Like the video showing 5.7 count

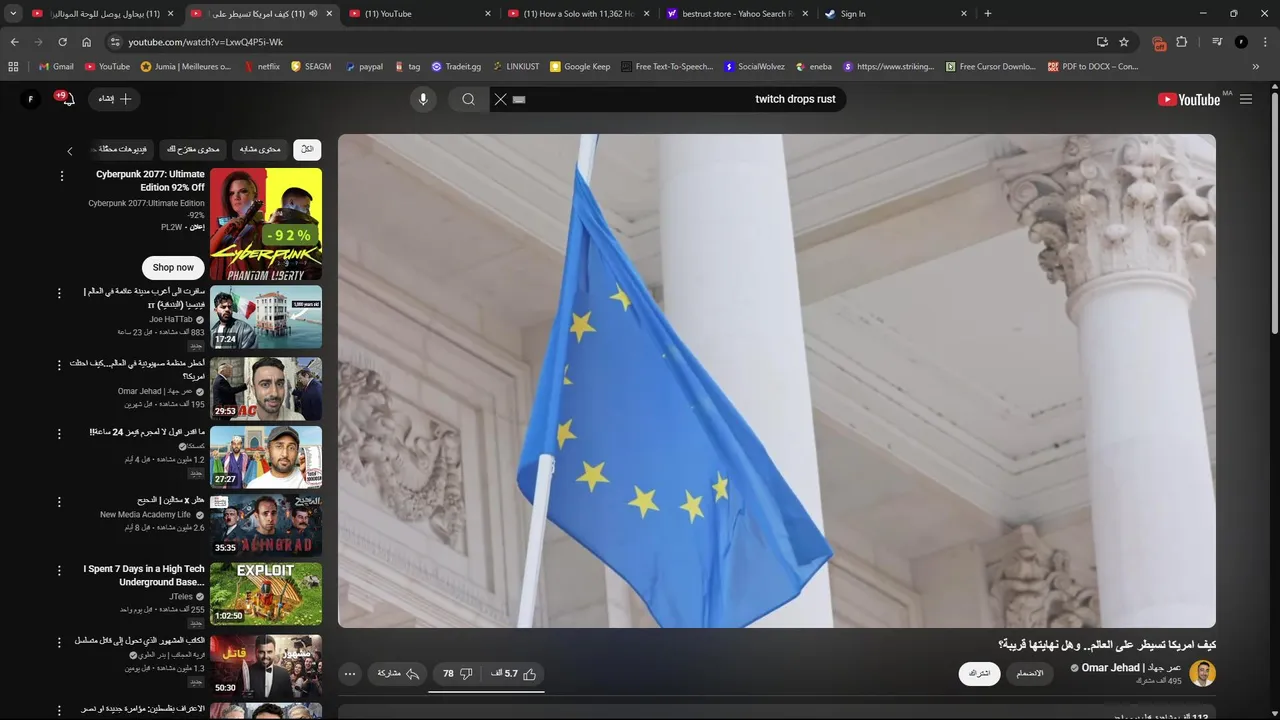(514, 673)
